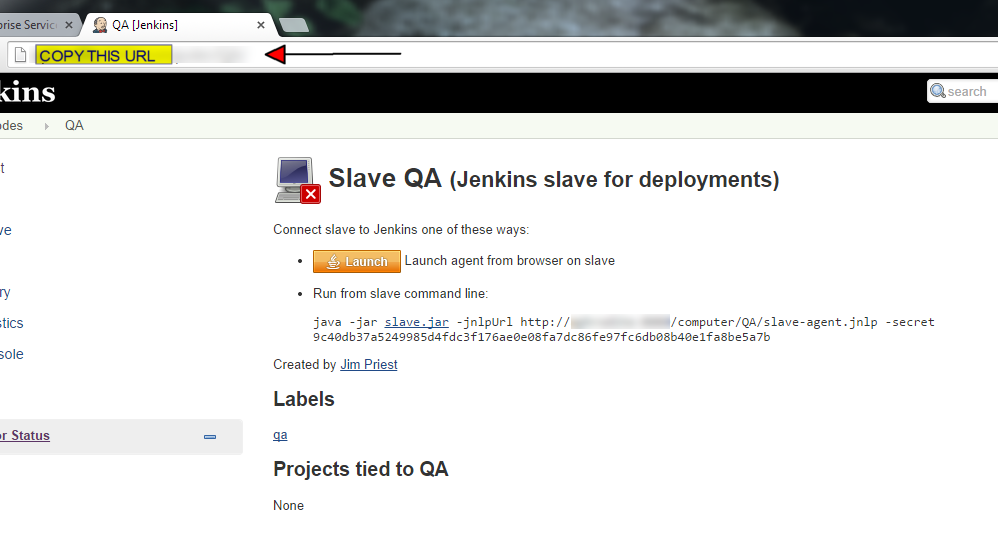Open the Jim Priest user link
Image resolution: width=998 pixels, height=557 pixels.
tap(368, 365)
